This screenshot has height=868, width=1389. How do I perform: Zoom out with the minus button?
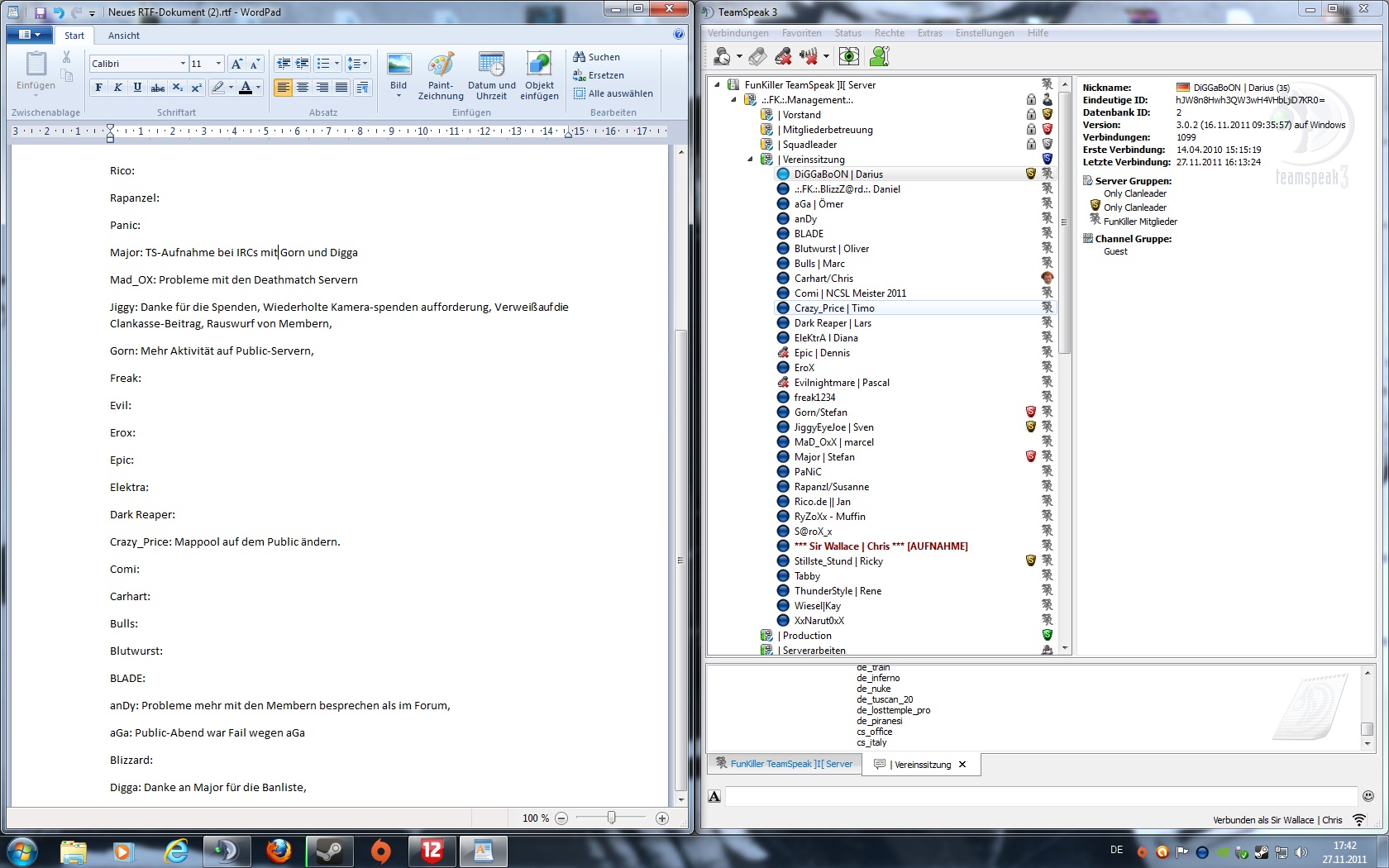pyautogui.click(x=561, y=818)
